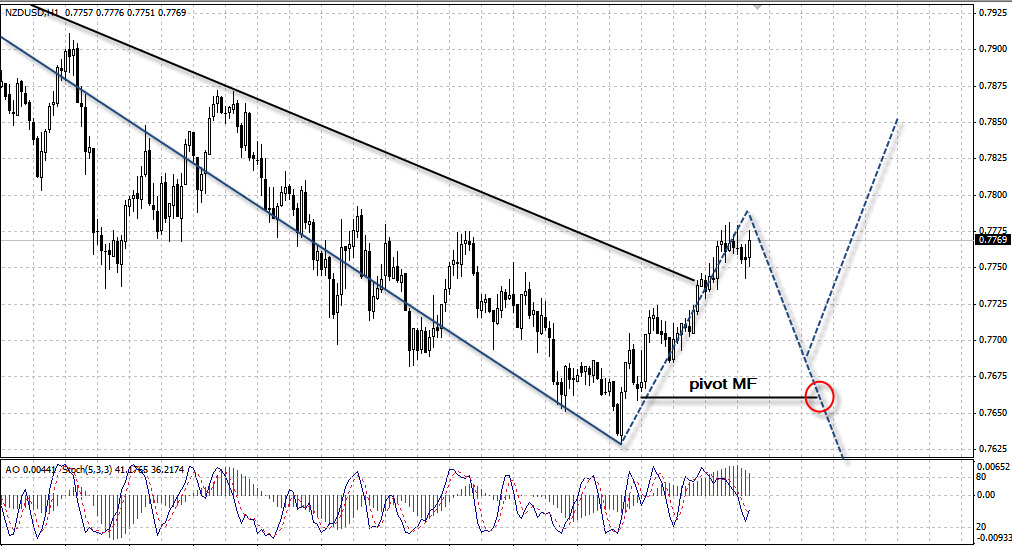
Task: Click the 0.7700 price scale label
Action: coord(992,340)
